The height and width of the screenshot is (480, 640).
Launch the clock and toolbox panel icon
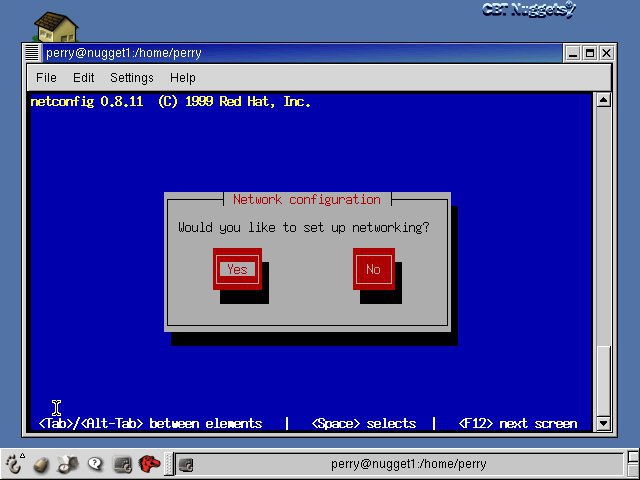(x=68, y=464)
